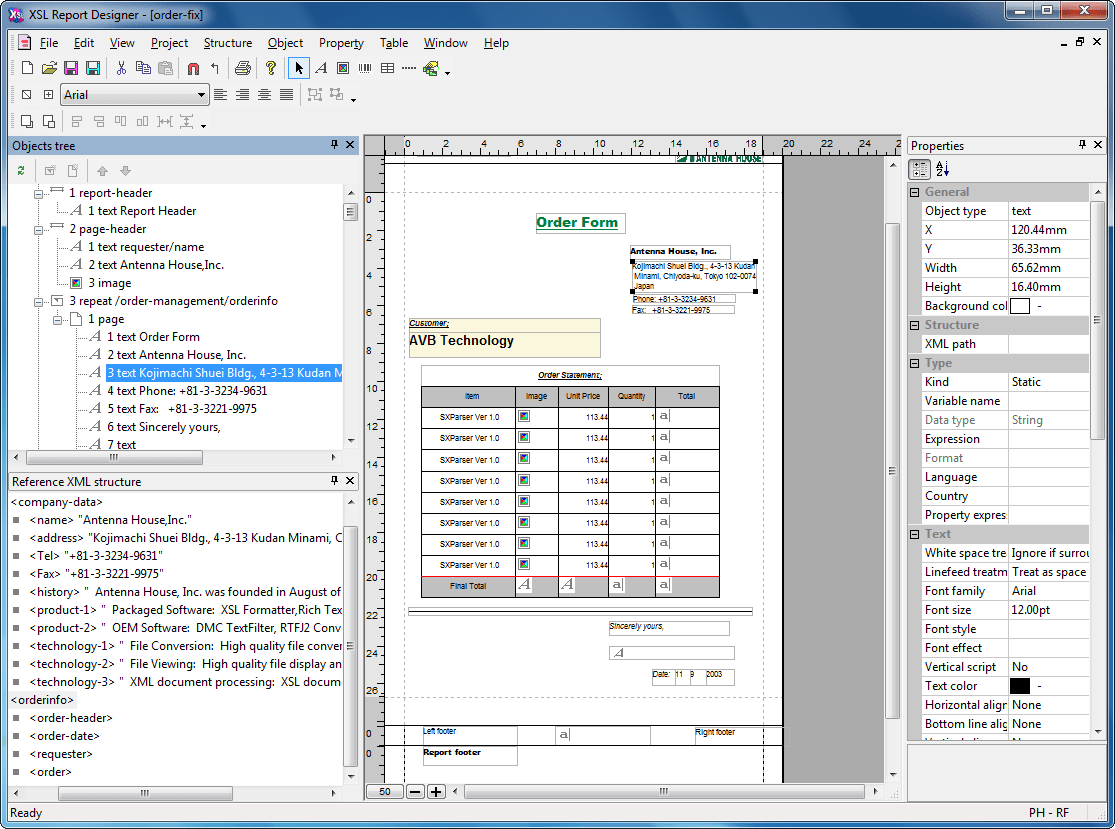Collapse the Structure properties section

pyautogui.click(x=915, y=325)
